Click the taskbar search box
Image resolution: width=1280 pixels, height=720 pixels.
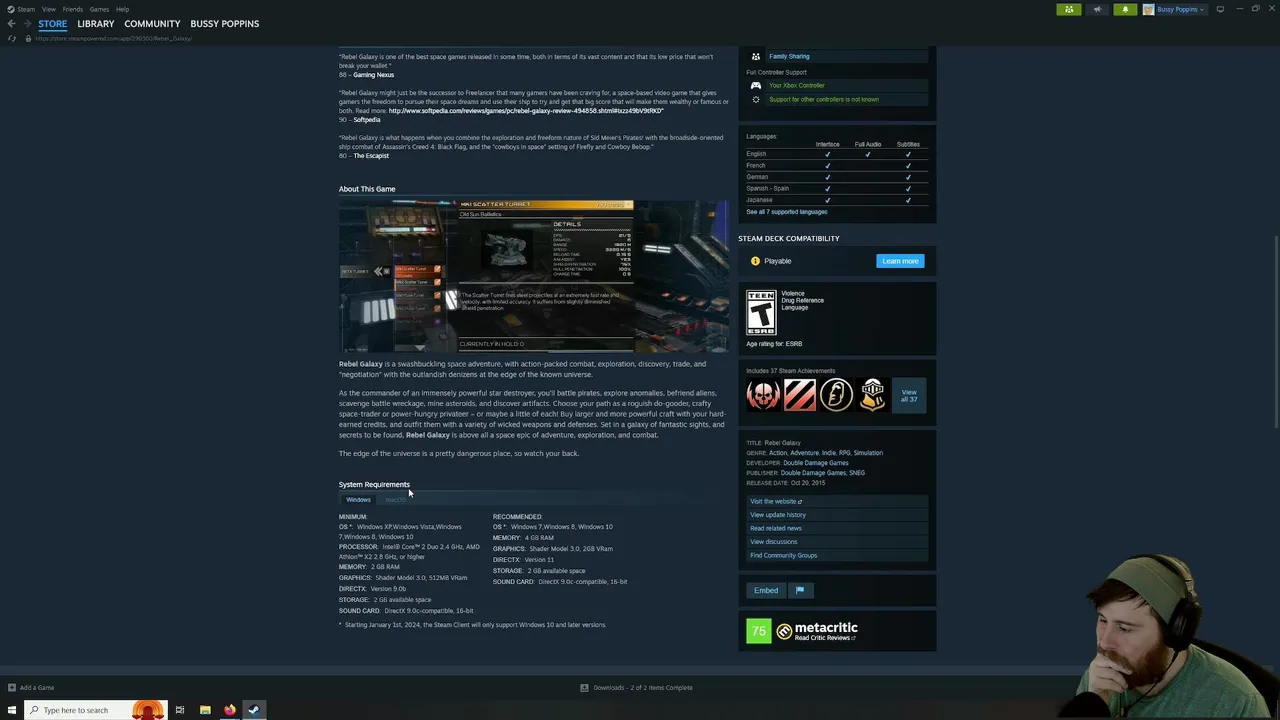95,710
